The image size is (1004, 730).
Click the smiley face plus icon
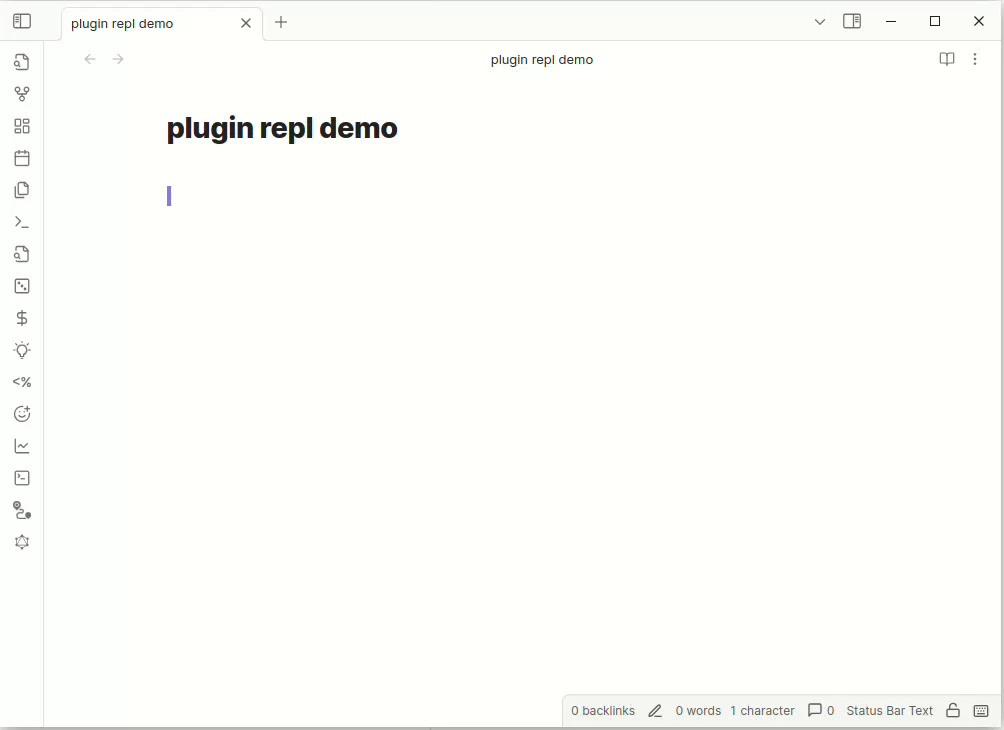[x=22, y=414]
